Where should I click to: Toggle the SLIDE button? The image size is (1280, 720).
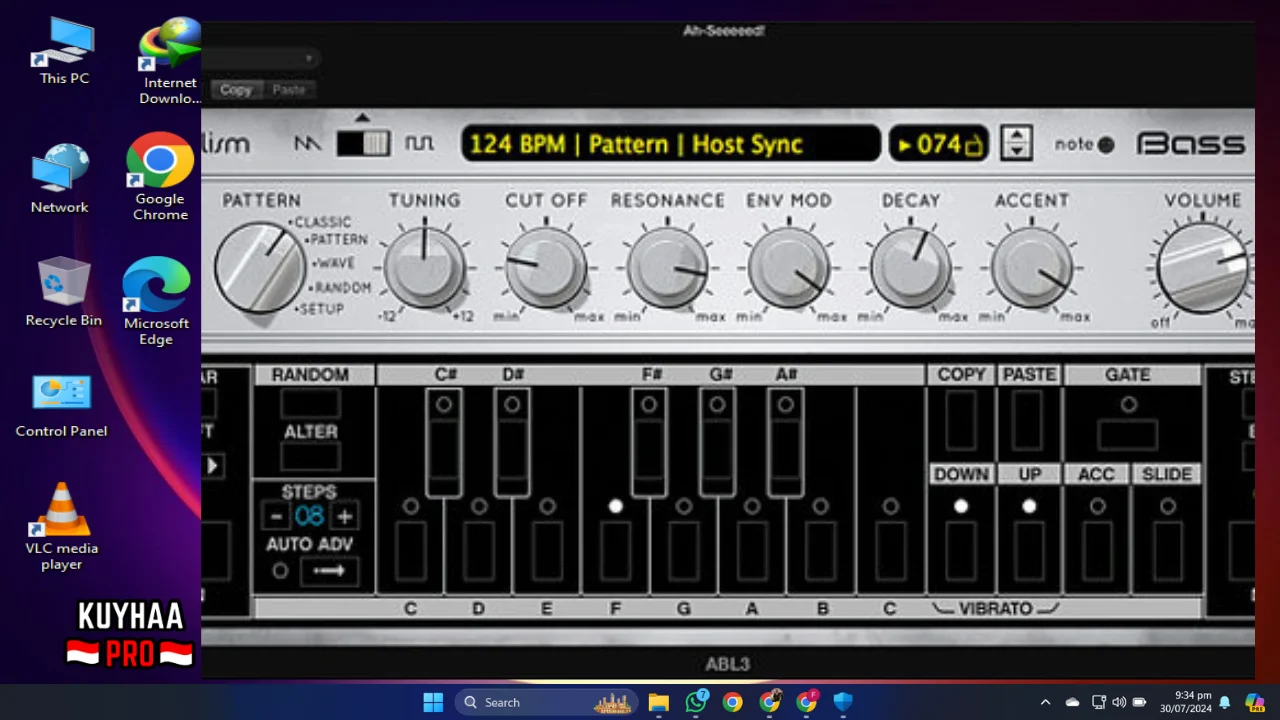coord(1167,550)
